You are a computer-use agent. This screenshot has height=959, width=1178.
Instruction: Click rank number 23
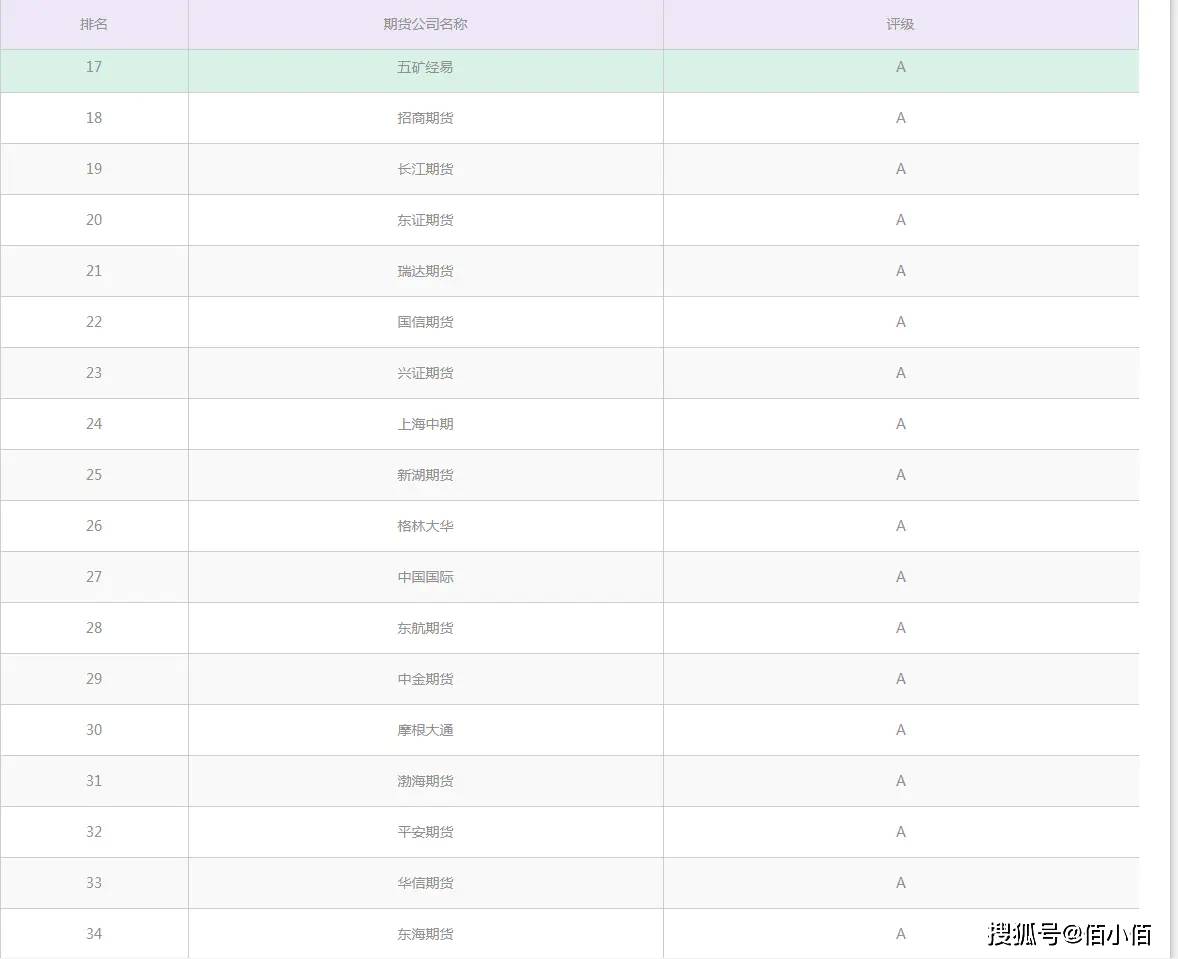pyautogui.click(x=94, y=373)
